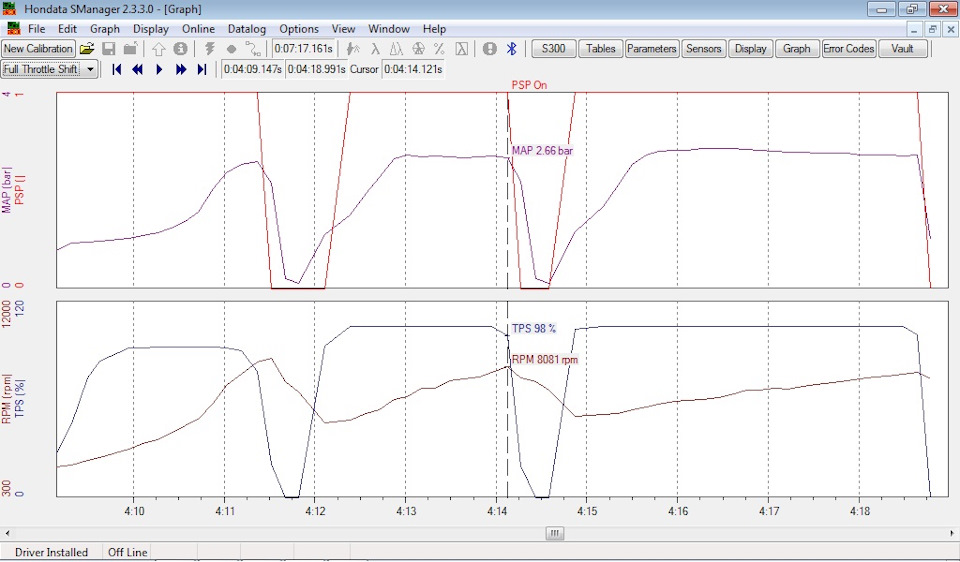Click the Sensors button
The height and width of the screenshot is (562, 960).
[x=703, y=48]
